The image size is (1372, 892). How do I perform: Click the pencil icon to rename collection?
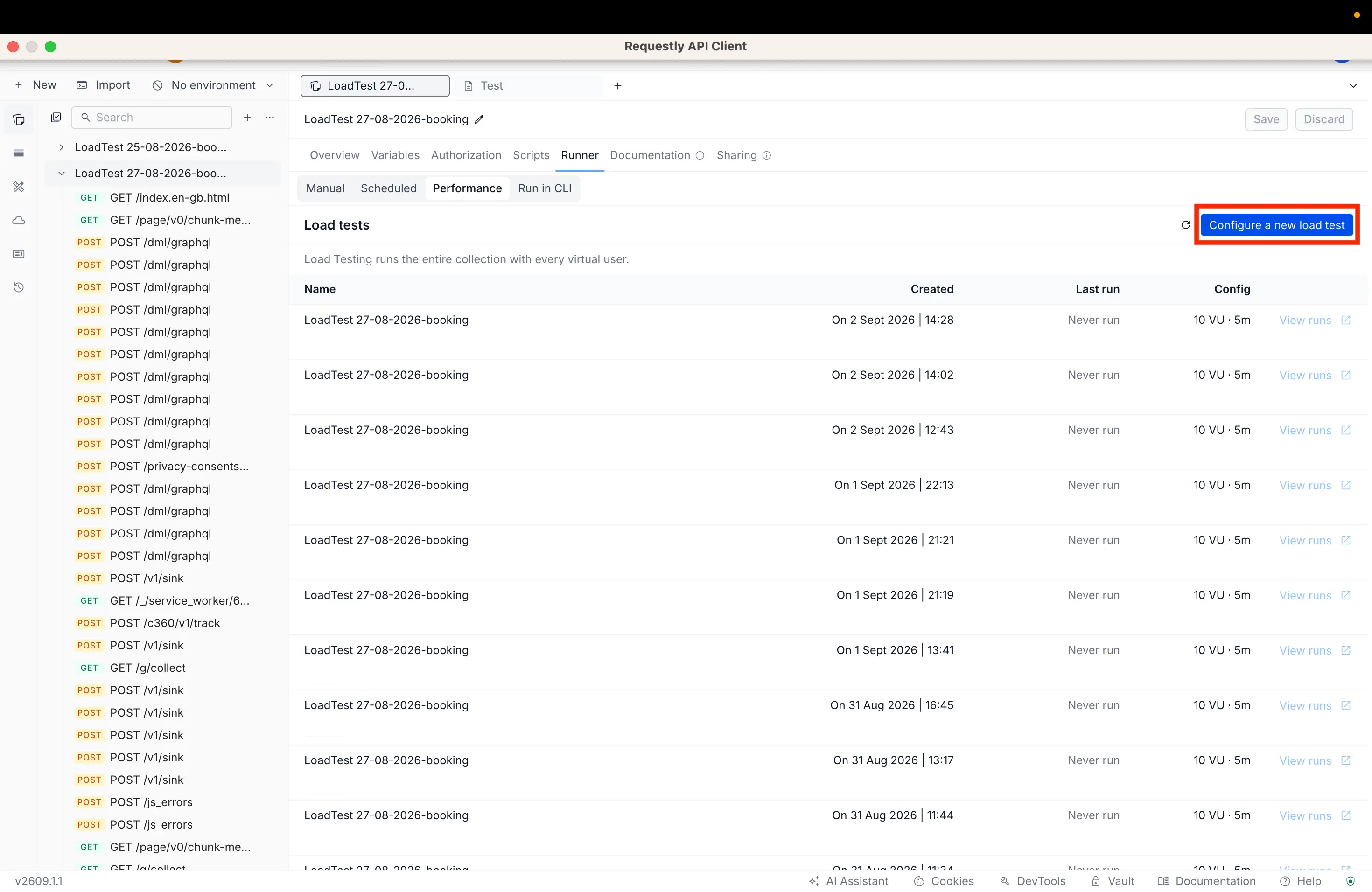(479, 119)
